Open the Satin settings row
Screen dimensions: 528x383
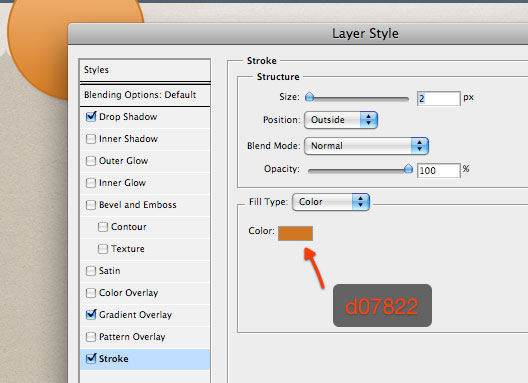click(x=145, y=271)
